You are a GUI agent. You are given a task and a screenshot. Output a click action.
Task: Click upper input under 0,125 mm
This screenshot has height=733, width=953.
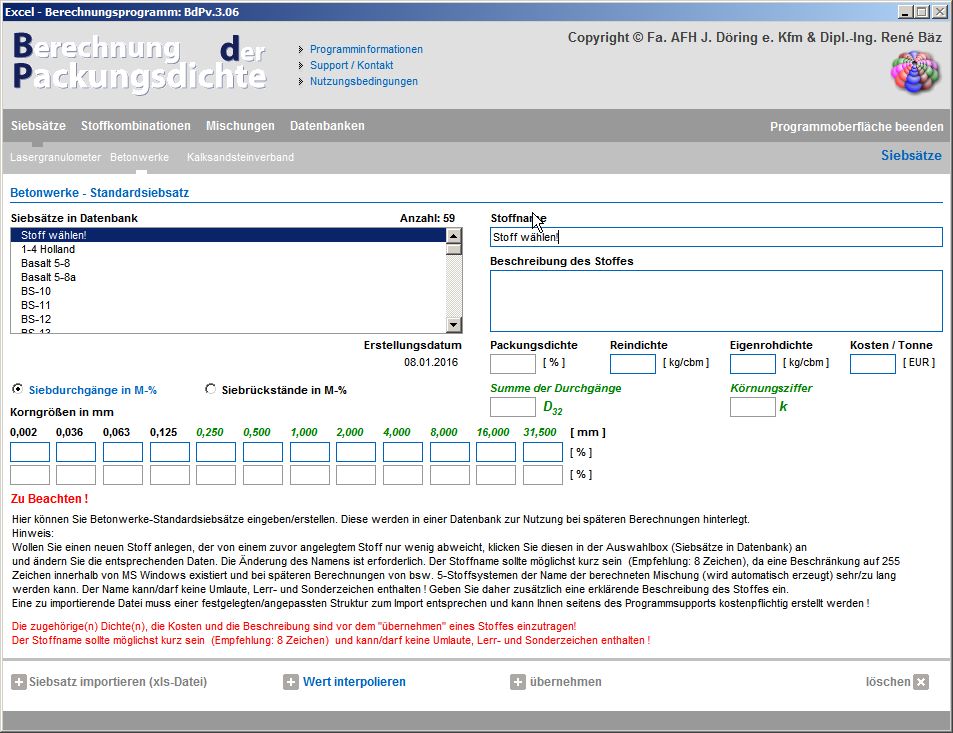(170, 452)
